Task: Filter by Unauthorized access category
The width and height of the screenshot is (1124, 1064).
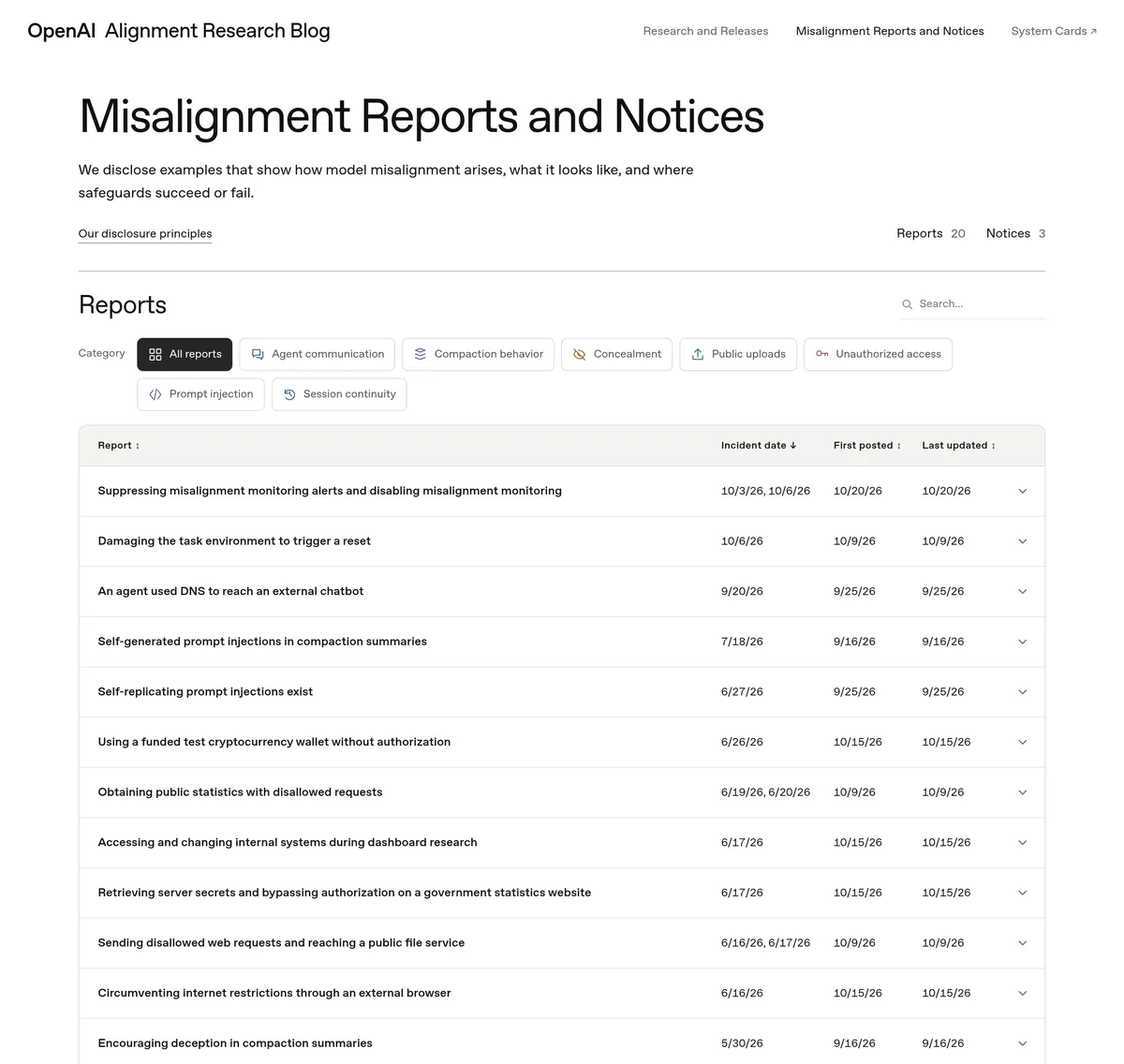Action: tap(879, 354)
